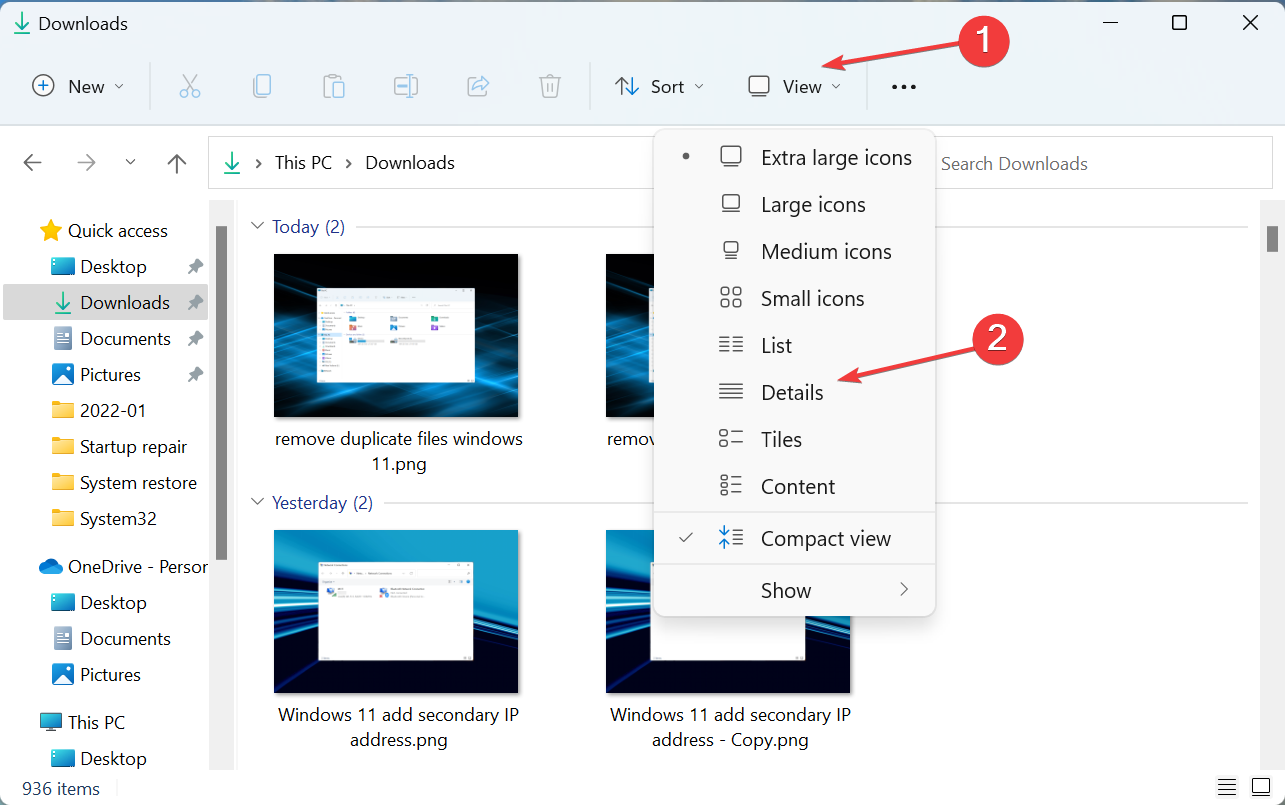
Task: Click chevron before This PC in address bar
Action: tap(259, 163)
